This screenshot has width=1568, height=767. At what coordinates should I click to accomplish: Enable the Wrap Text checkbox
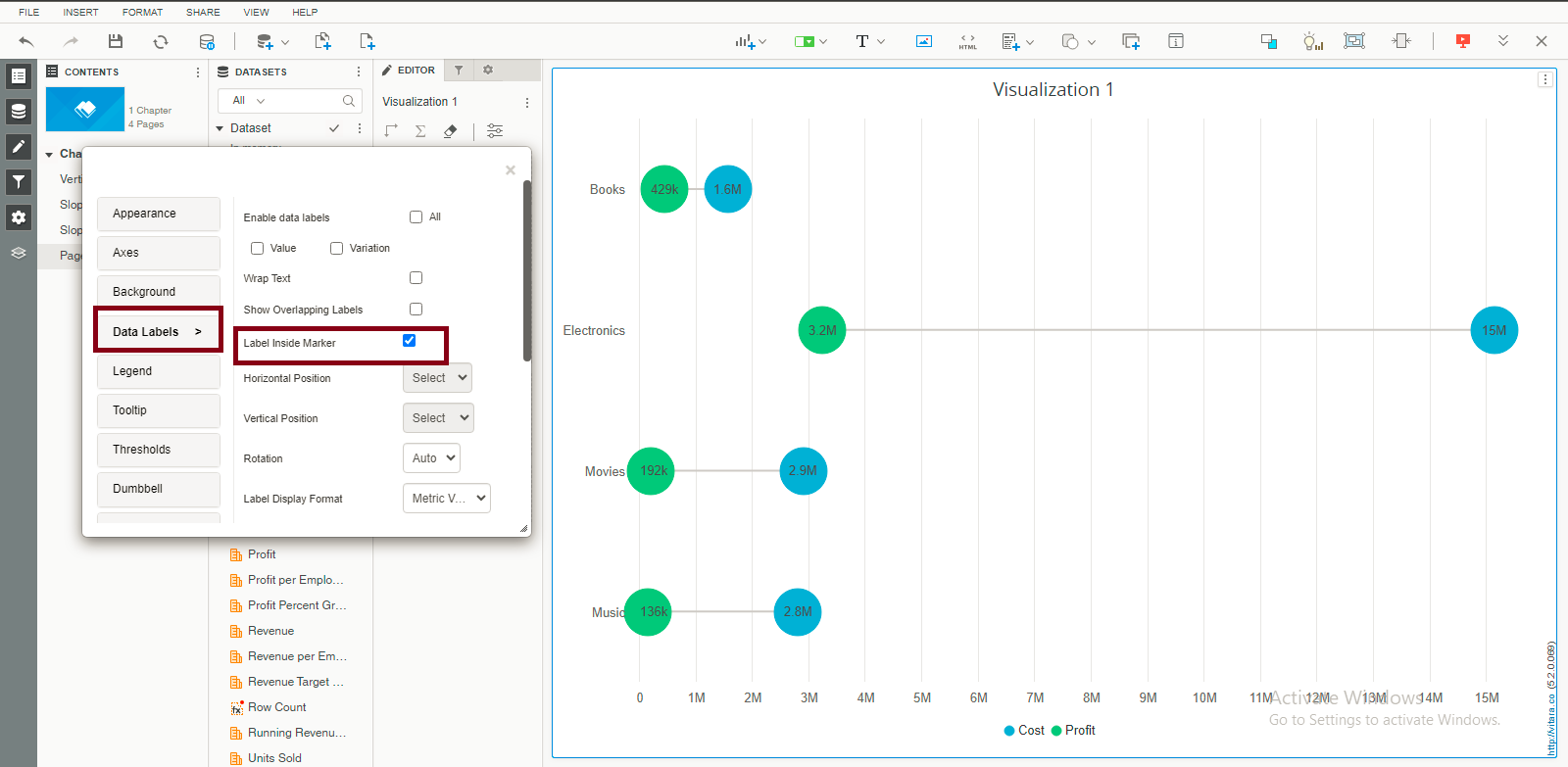[416, 278]
